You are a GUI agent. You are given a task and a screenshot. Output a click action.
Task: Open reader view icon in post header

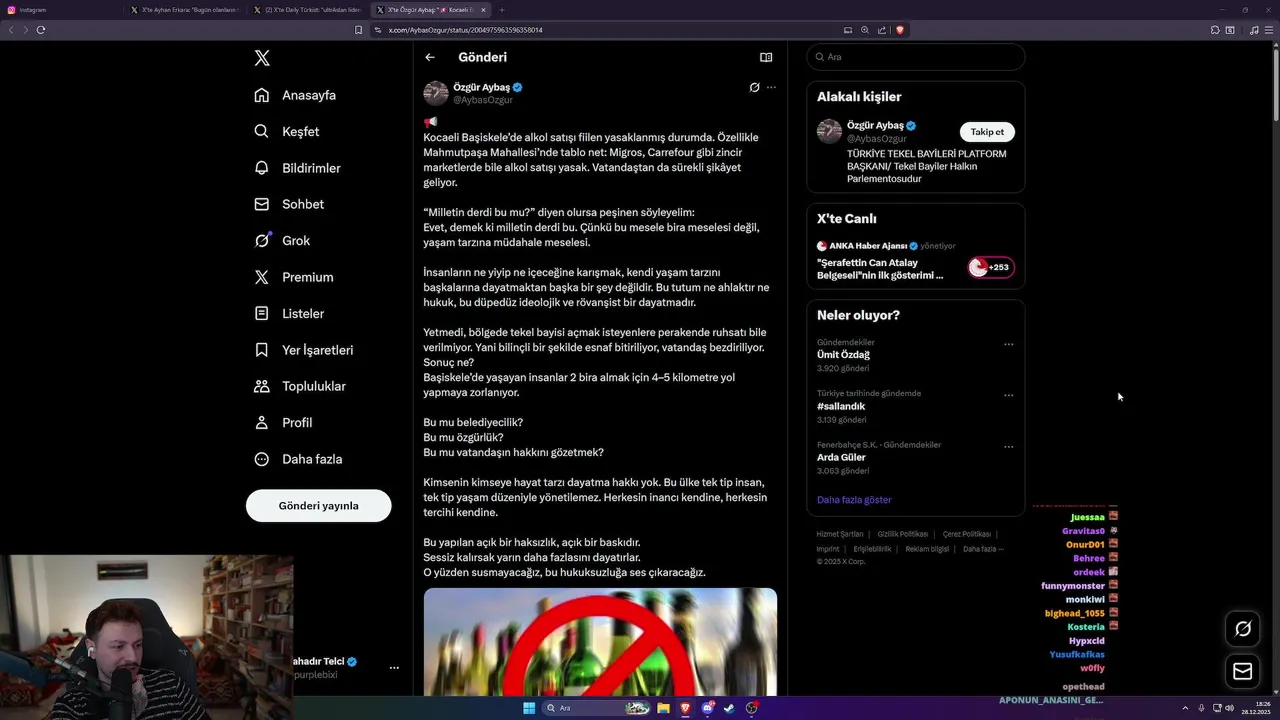point(766,57)
